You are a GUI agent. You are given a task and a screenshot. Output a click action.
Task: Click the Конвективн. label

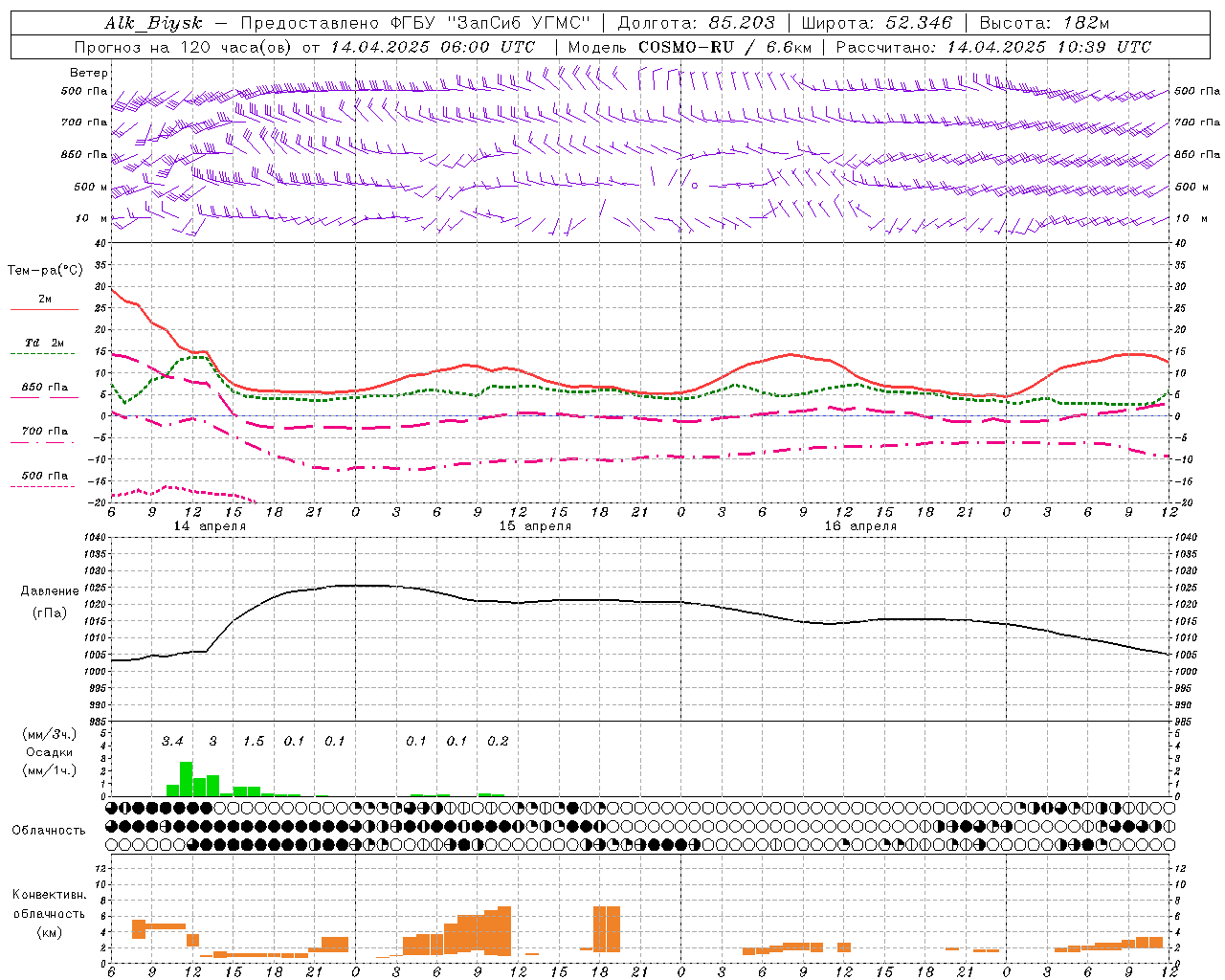pyautogui.click(x=50, y=895)
